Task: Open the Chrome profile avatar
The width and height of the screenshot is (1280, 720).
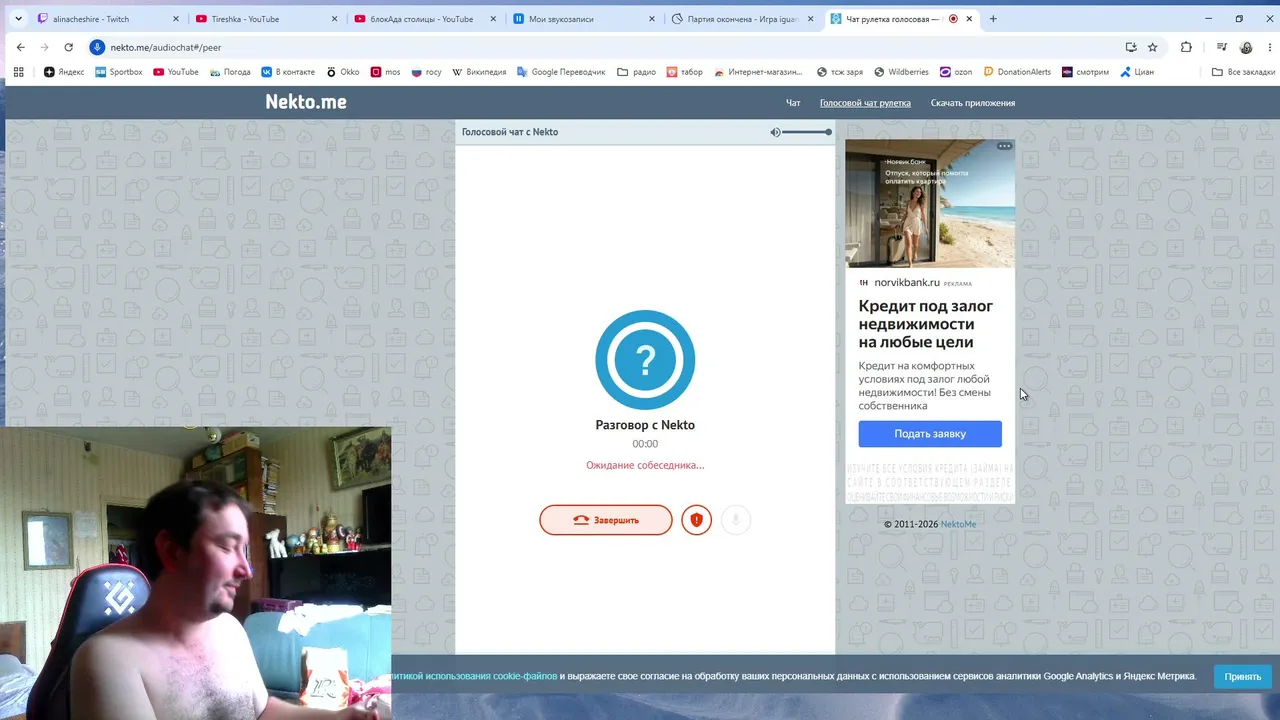Action: pyautogui.click(x=1246, y=47)
